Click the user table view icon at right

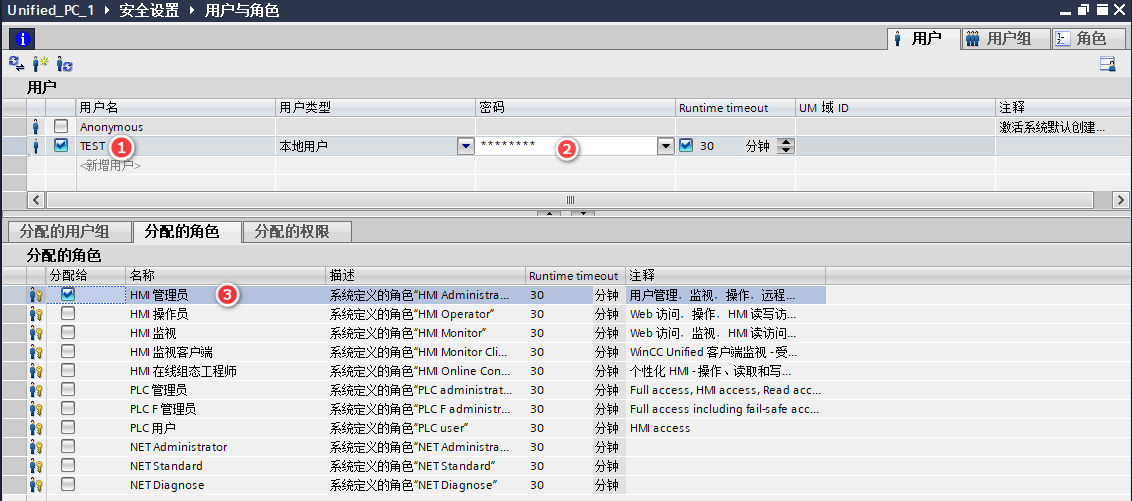click(x=1108, y=64)
